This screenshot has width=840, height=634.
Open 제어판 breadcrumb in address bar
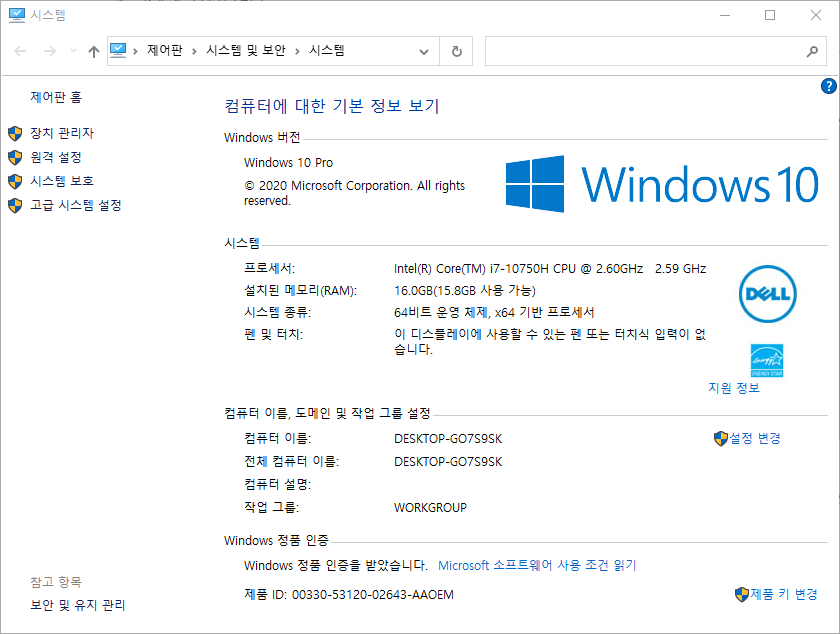[165, 50]
